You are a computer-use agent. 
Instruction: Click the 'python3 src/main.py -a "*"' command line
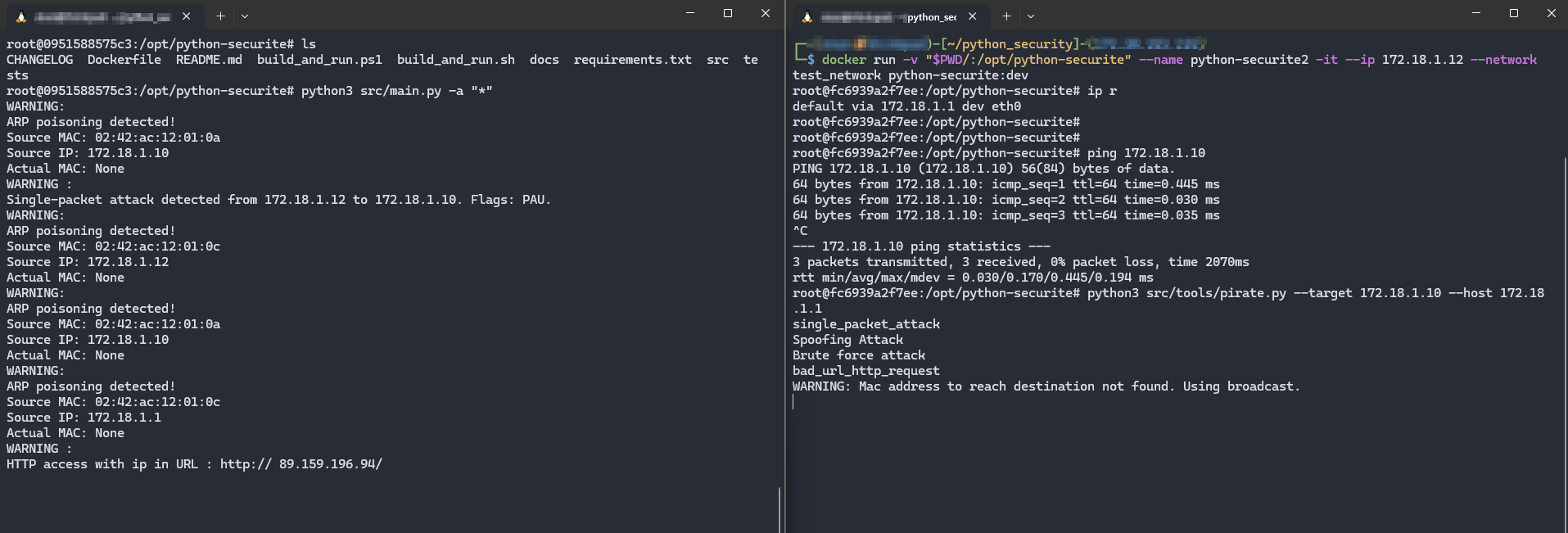click(250, 91)
